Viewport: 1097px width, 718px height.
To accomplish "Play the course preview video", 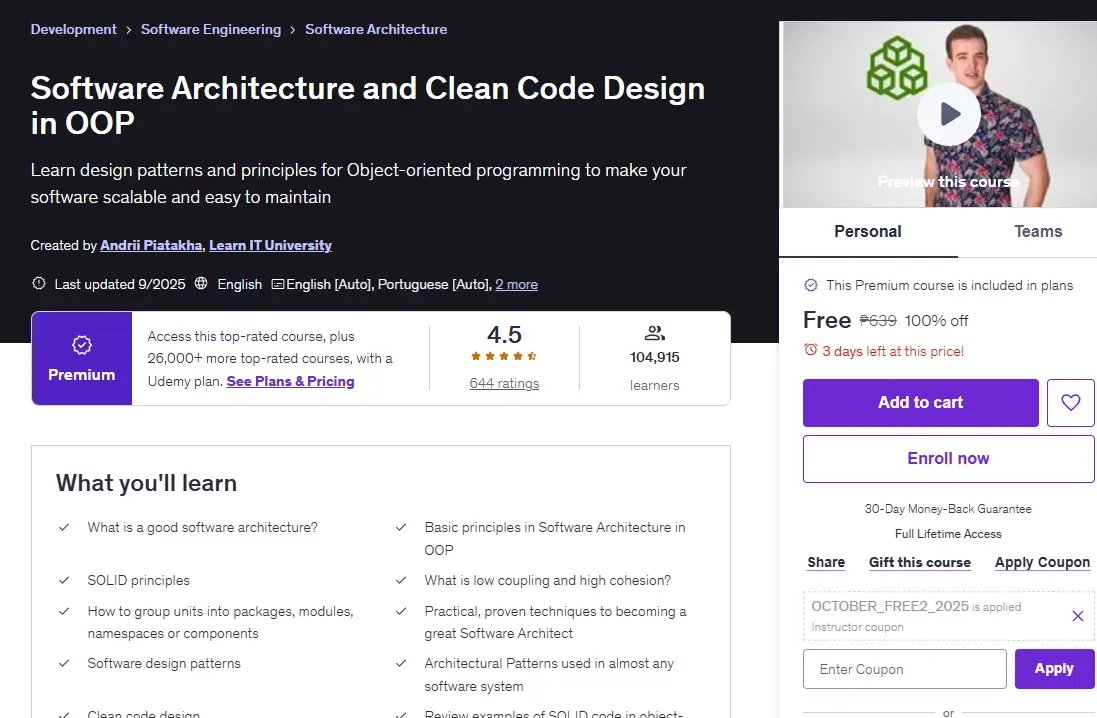I will (949, 114).
